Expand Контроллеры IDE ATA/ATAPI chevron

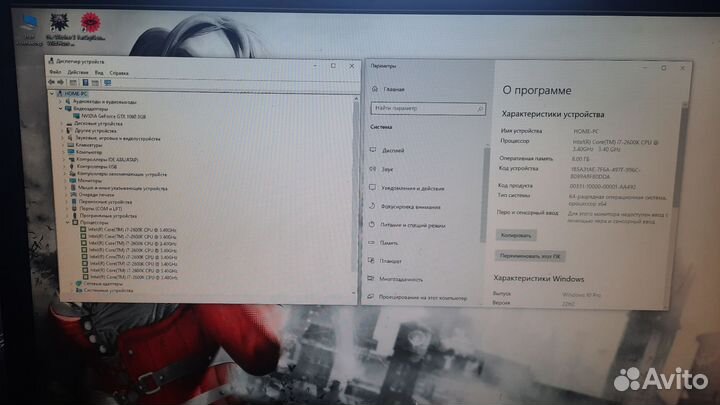(64, 159)
